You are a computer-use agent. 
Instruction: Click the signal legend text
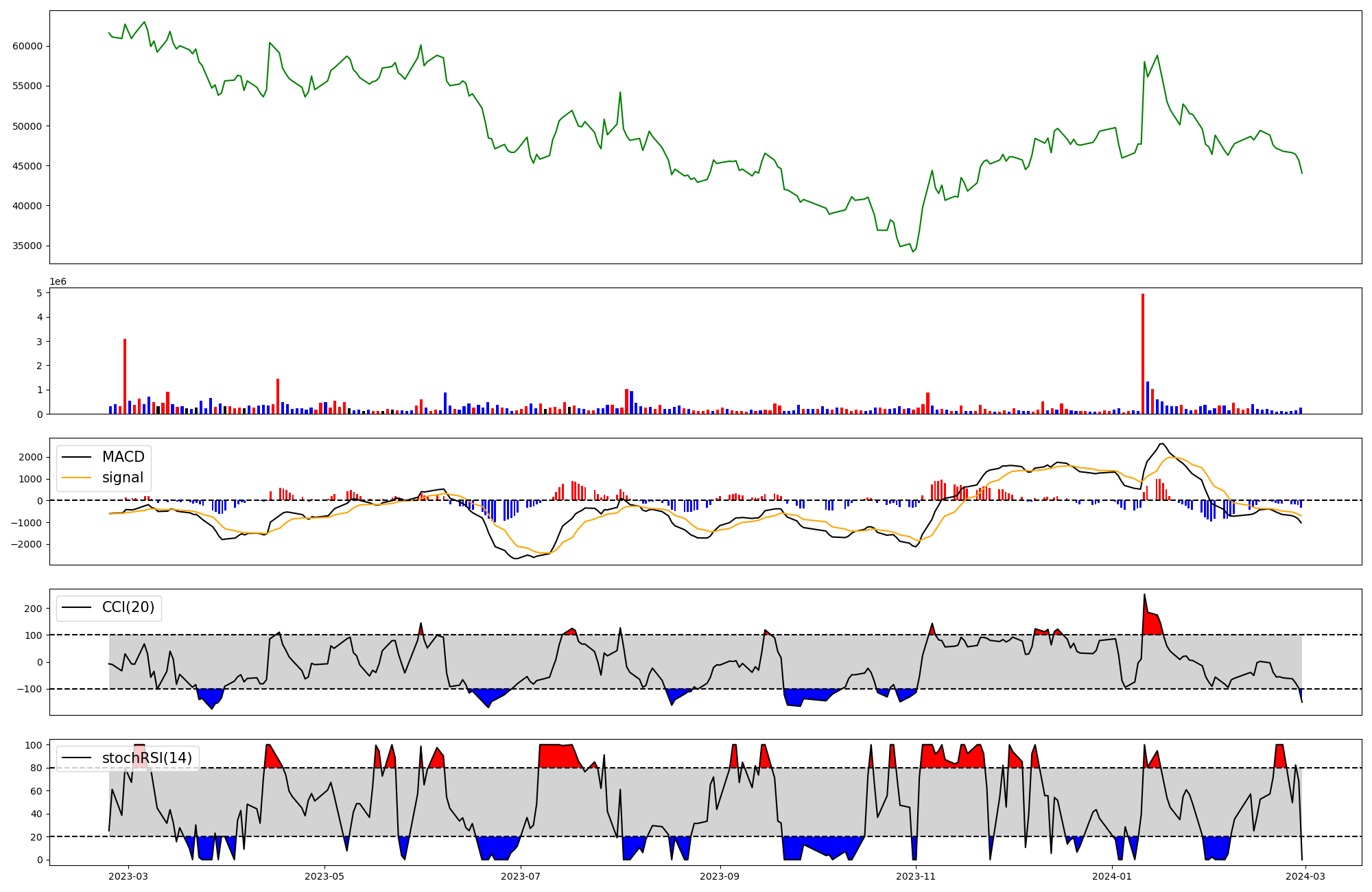tap(123, 478)
